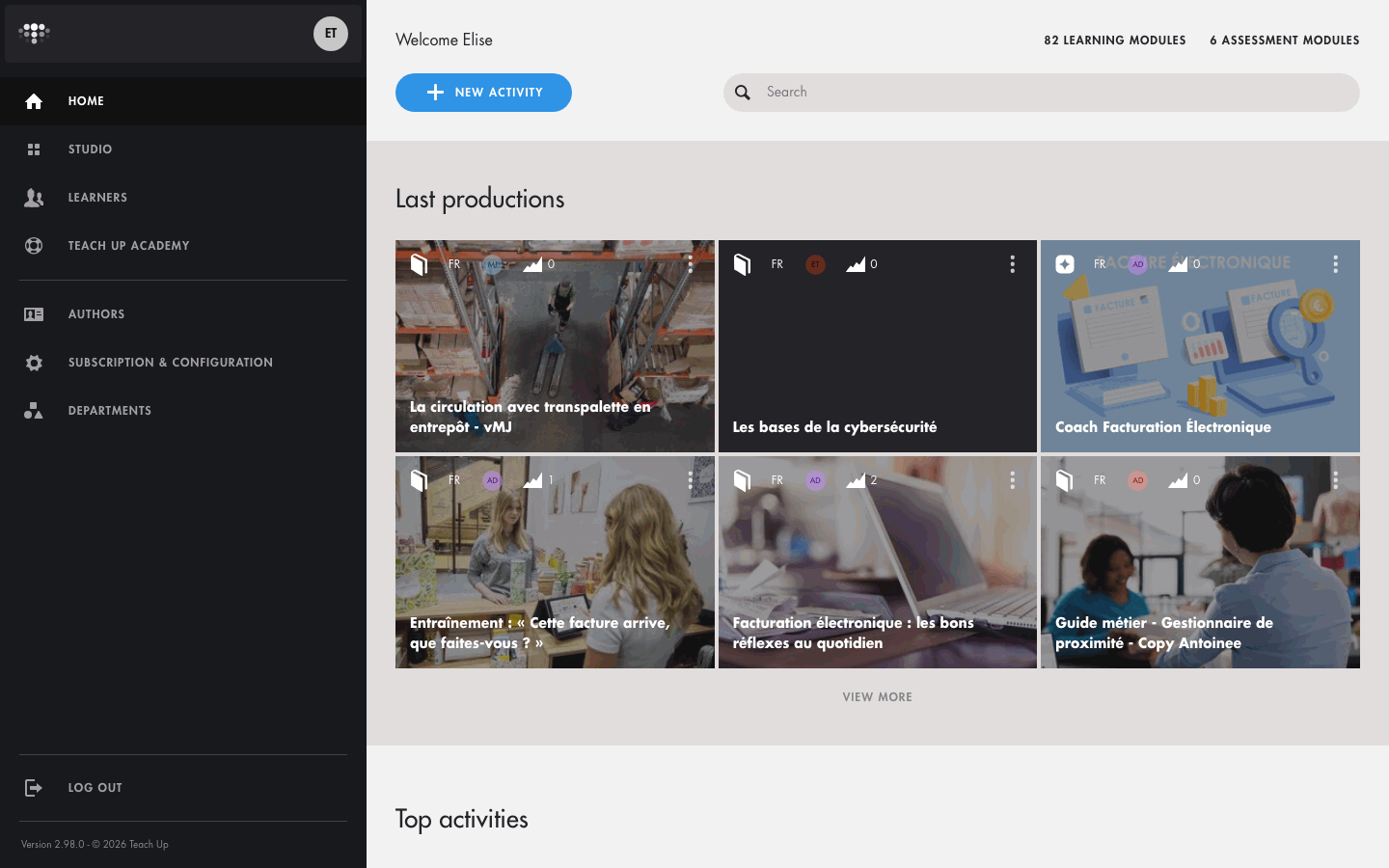1389x868 pixels.
Task: Click module icon on Entraînement card
Action: [419, 480]
